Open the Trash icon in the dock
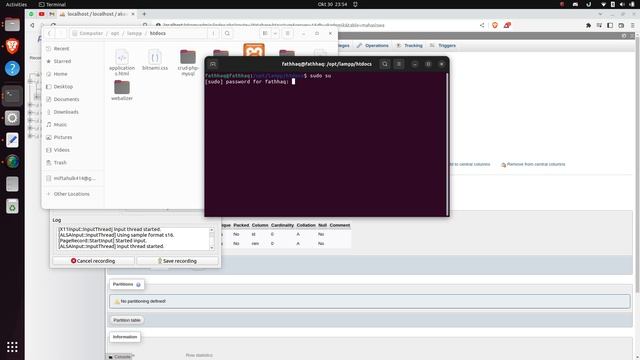 tap(12, 206)
